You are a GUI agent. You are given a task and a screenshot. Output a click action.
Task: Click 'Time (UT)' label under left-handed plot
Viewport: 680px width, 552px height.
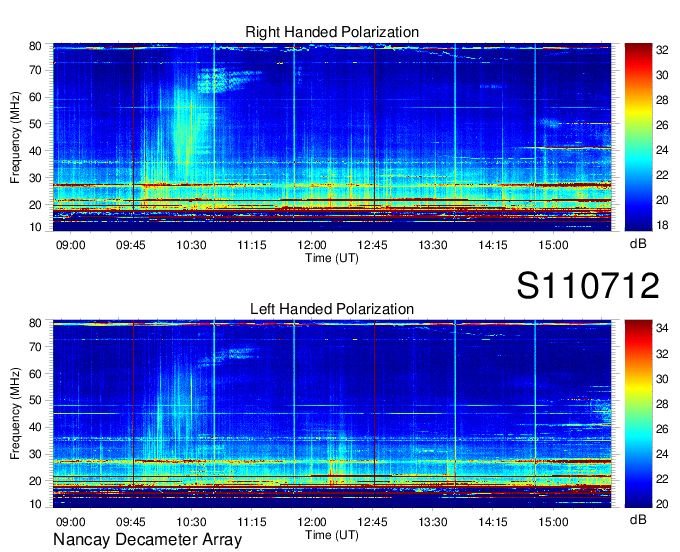coord(332,535)
